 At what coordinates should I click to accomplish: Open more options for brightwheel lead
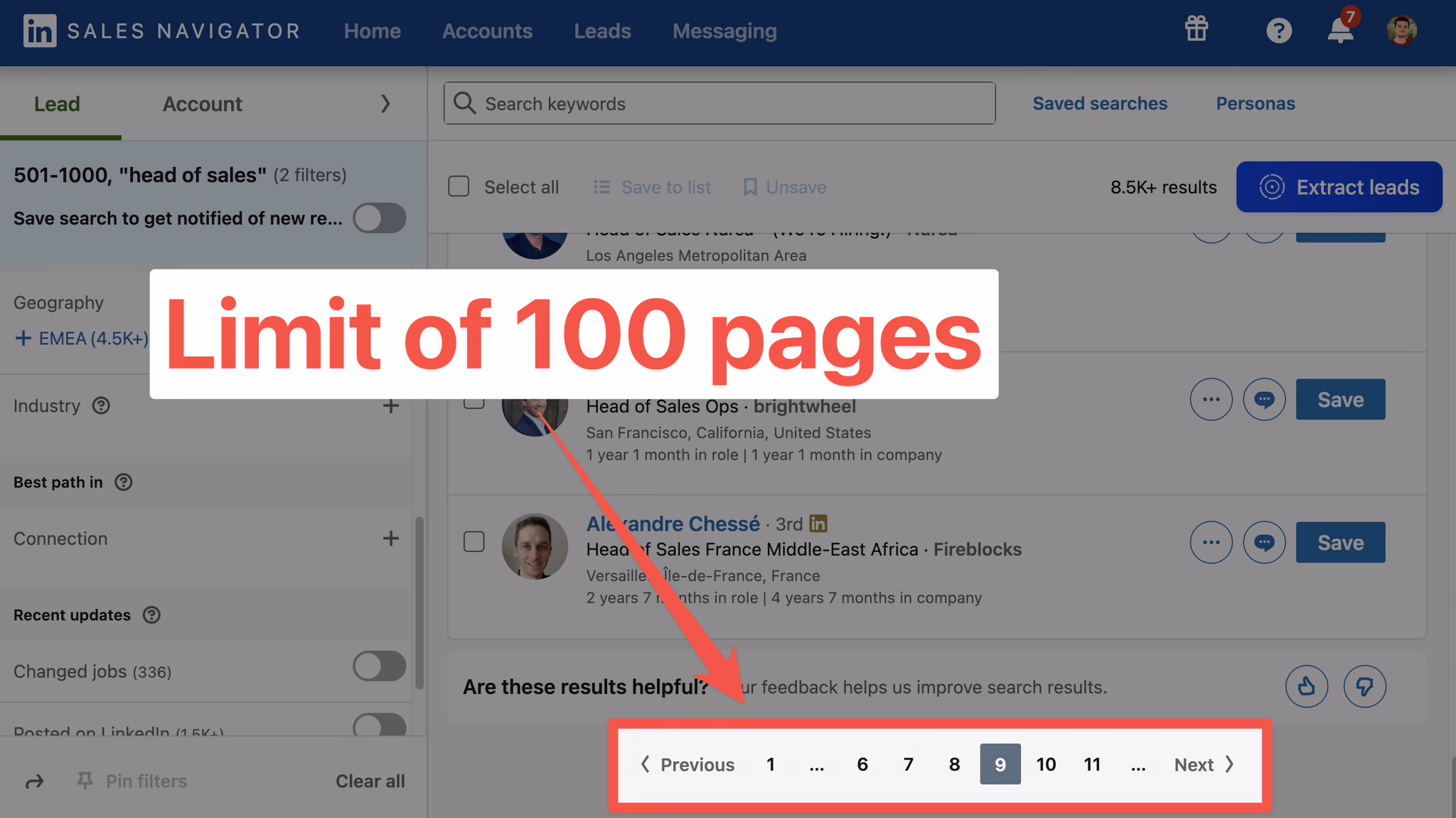(x=1211, y=399)
